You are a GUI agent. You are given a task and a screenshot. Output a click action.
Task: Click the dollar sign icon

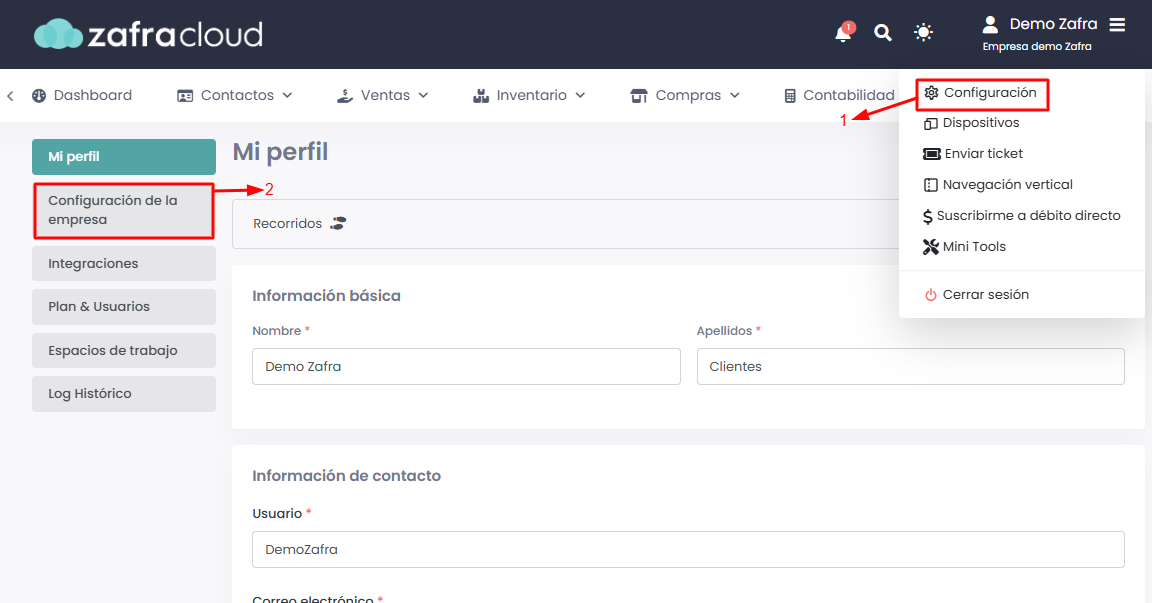pos(927,217)
